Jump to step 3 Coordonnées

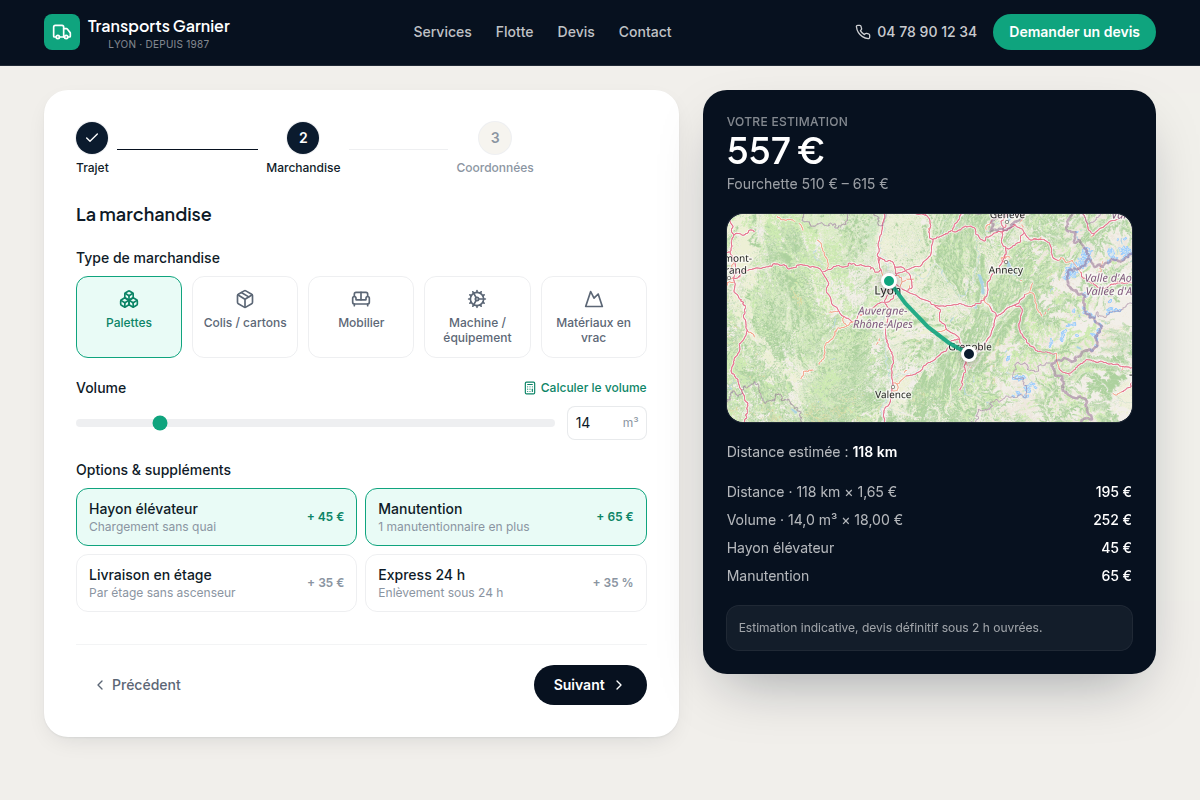click(495, 138)
